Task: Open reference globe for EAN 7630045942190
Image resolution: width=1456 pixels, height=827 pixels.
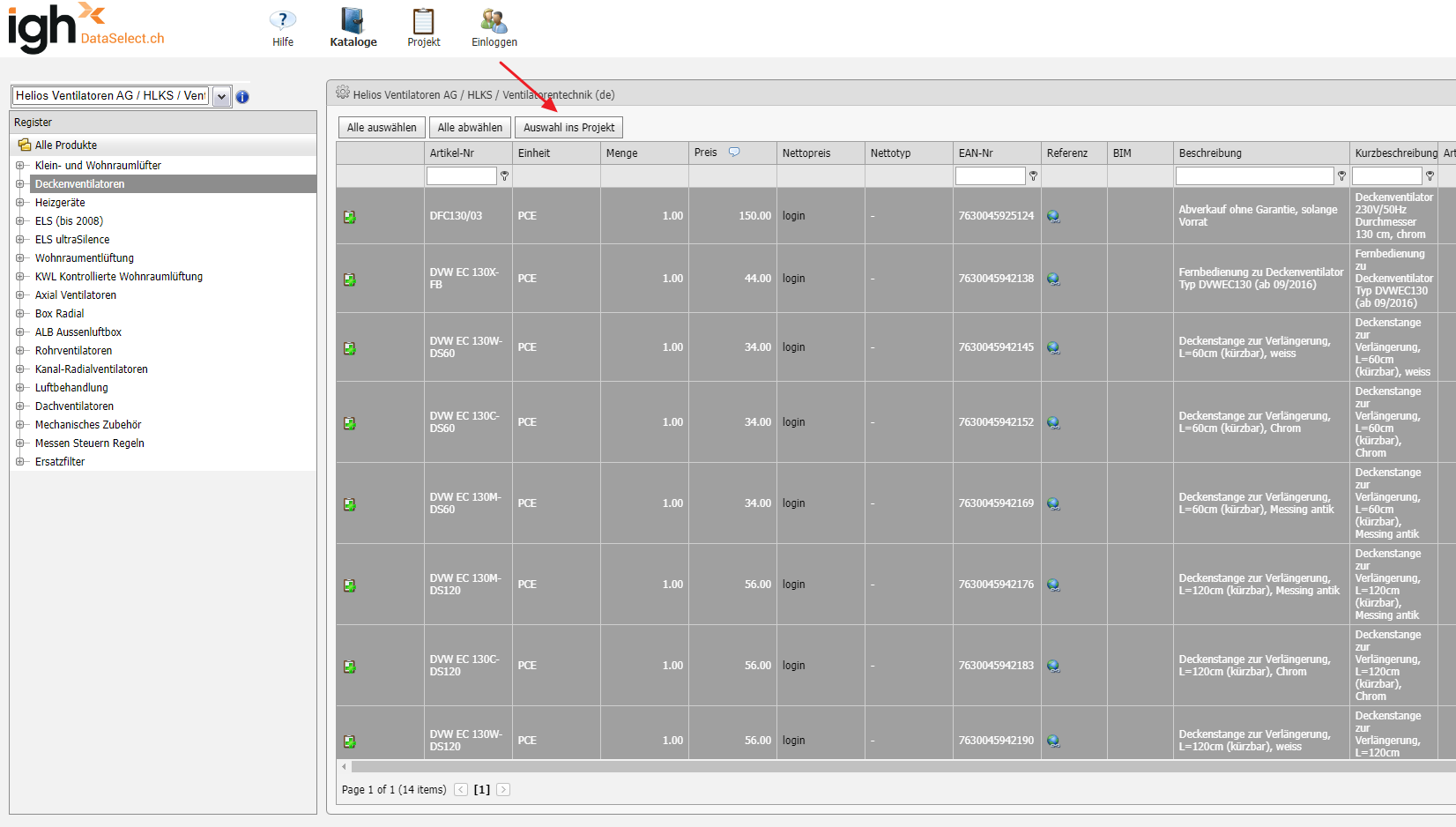Action: [1053, 741]
